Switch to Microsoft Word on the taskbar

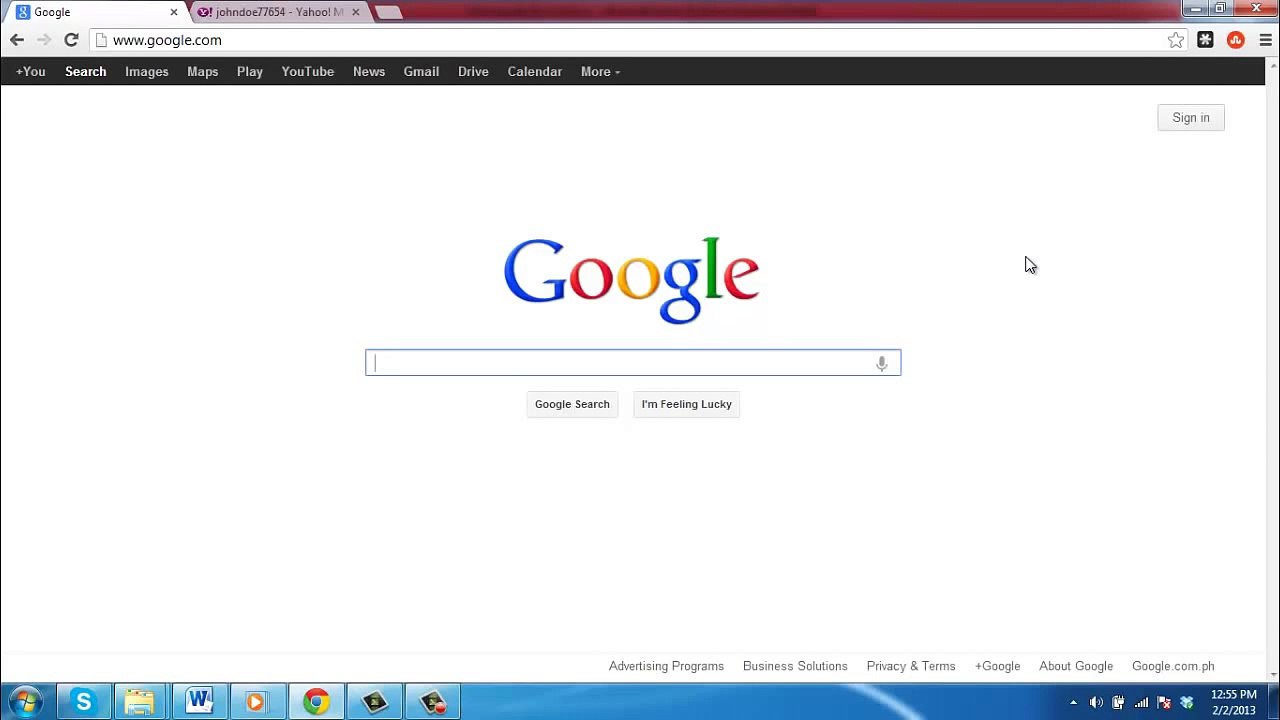[199, 702]
